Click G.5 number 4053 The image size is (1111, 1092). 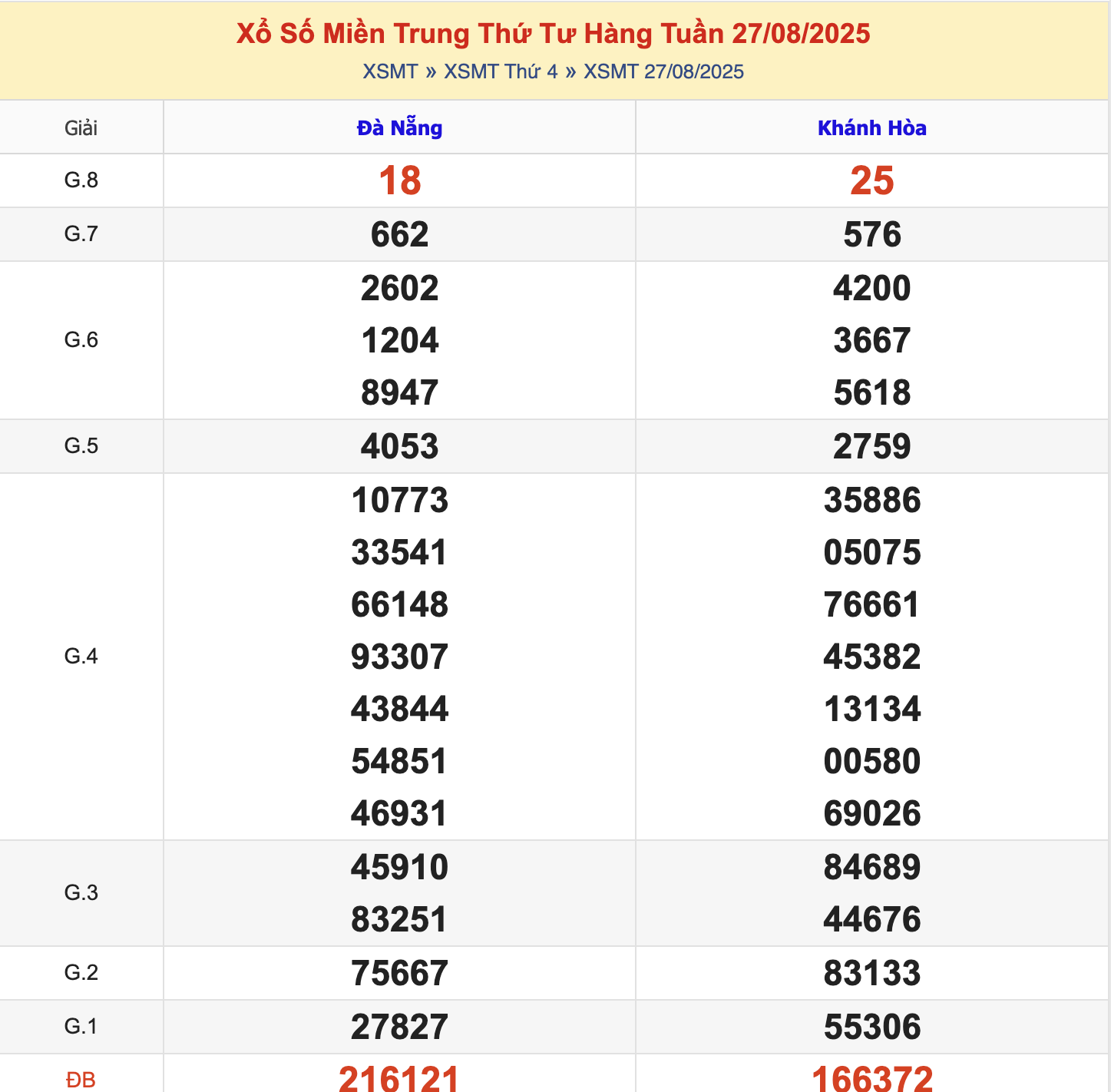[399, 447]
